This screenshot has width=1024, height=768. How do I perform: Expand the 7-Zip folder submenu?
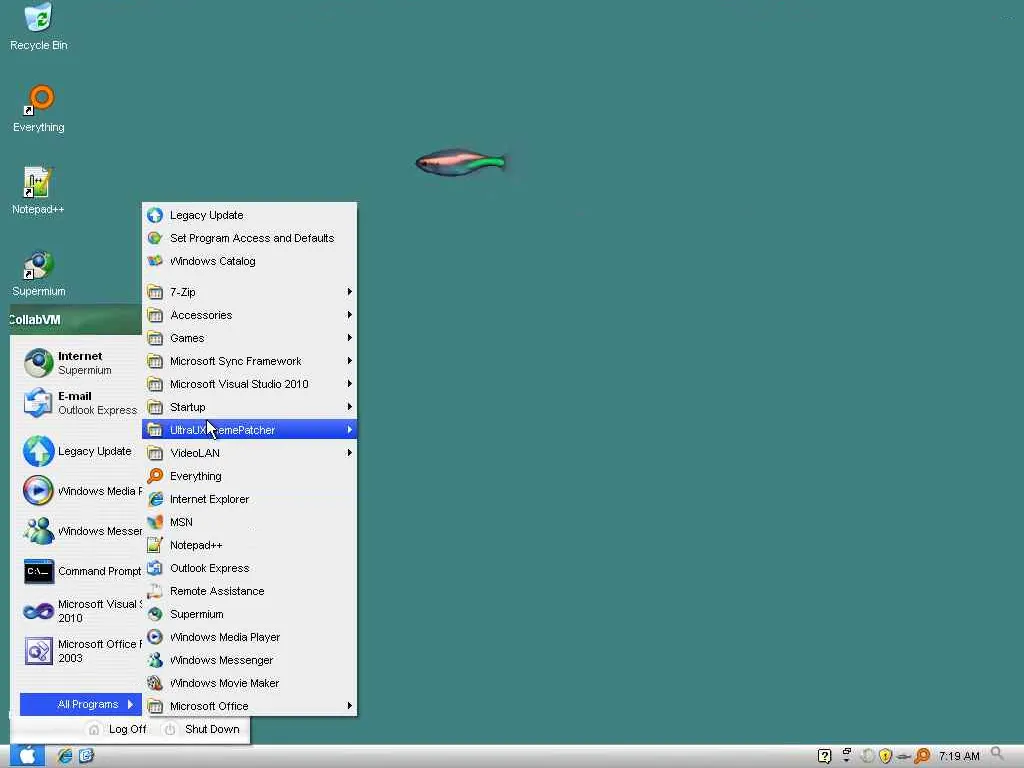249,292
